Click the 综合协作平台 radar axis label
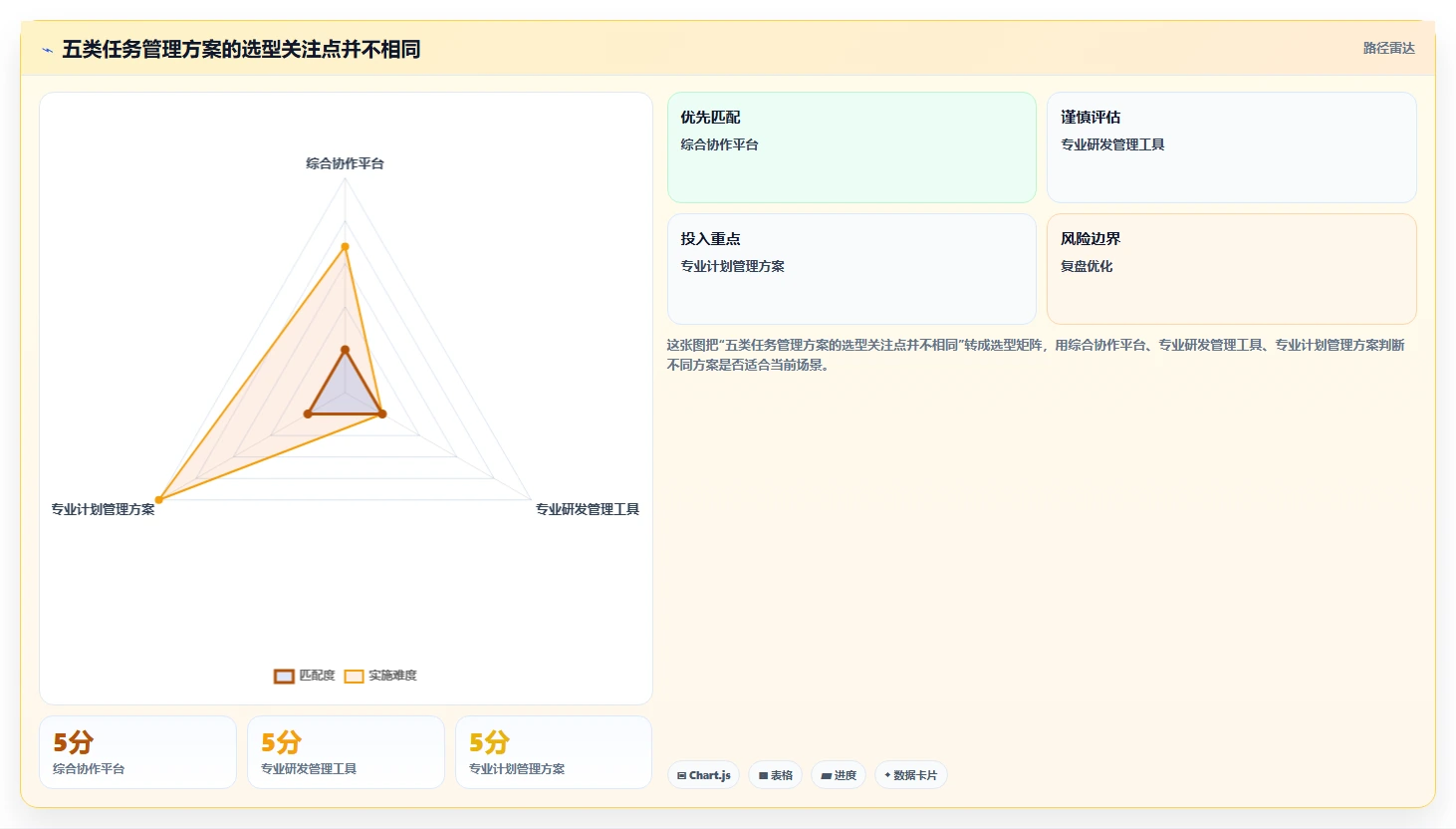The image size is (1456, 829). (x=345, y=163)
